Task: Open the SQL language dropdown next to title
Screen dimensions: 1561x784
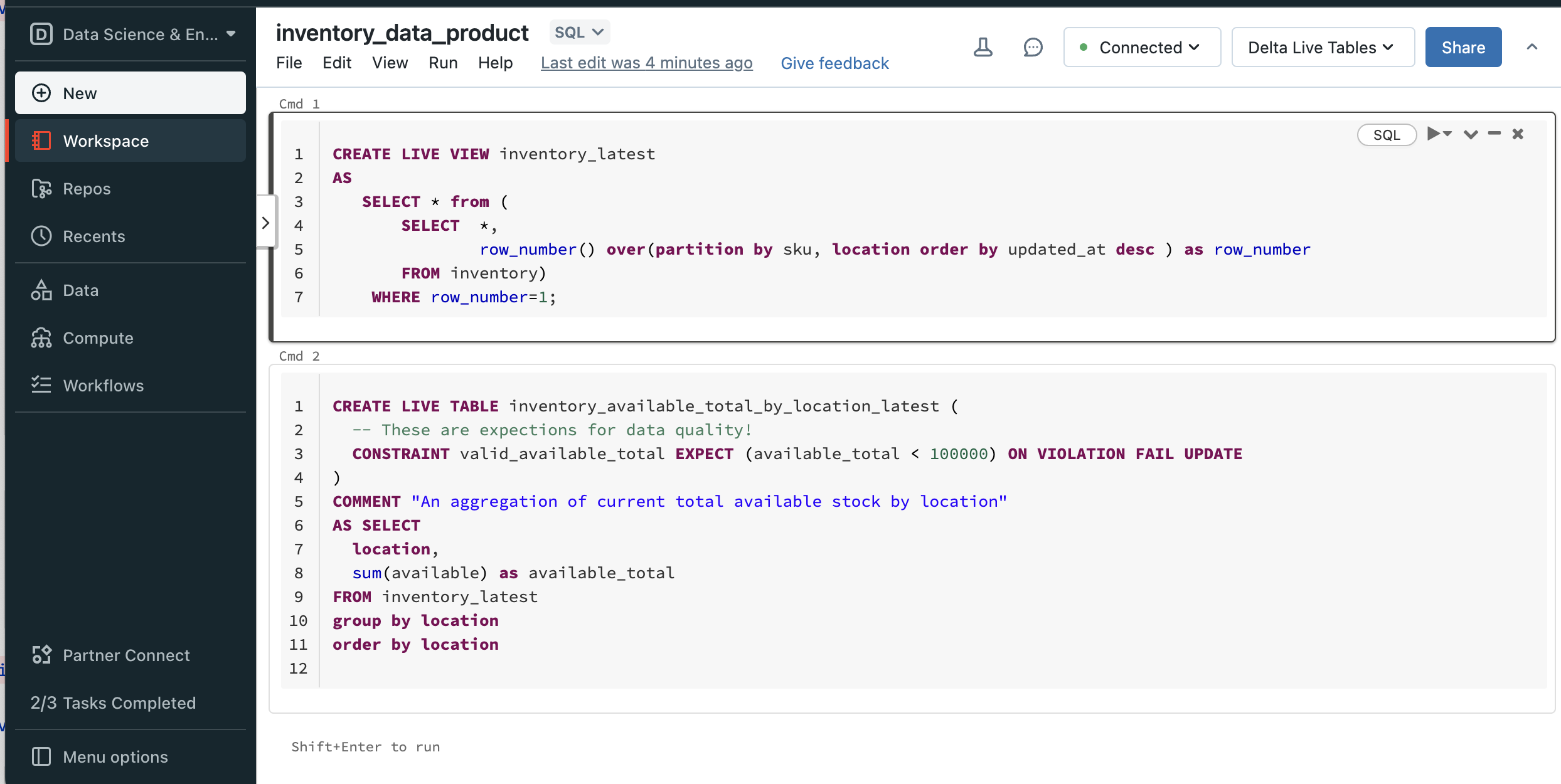Action: (x=578, y=31)
